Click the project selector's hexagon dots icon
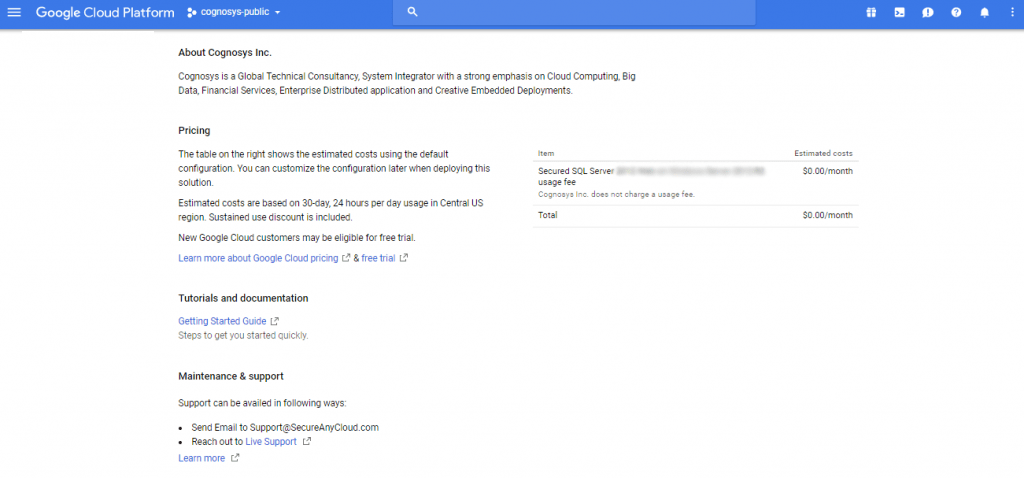 [191, 12]
